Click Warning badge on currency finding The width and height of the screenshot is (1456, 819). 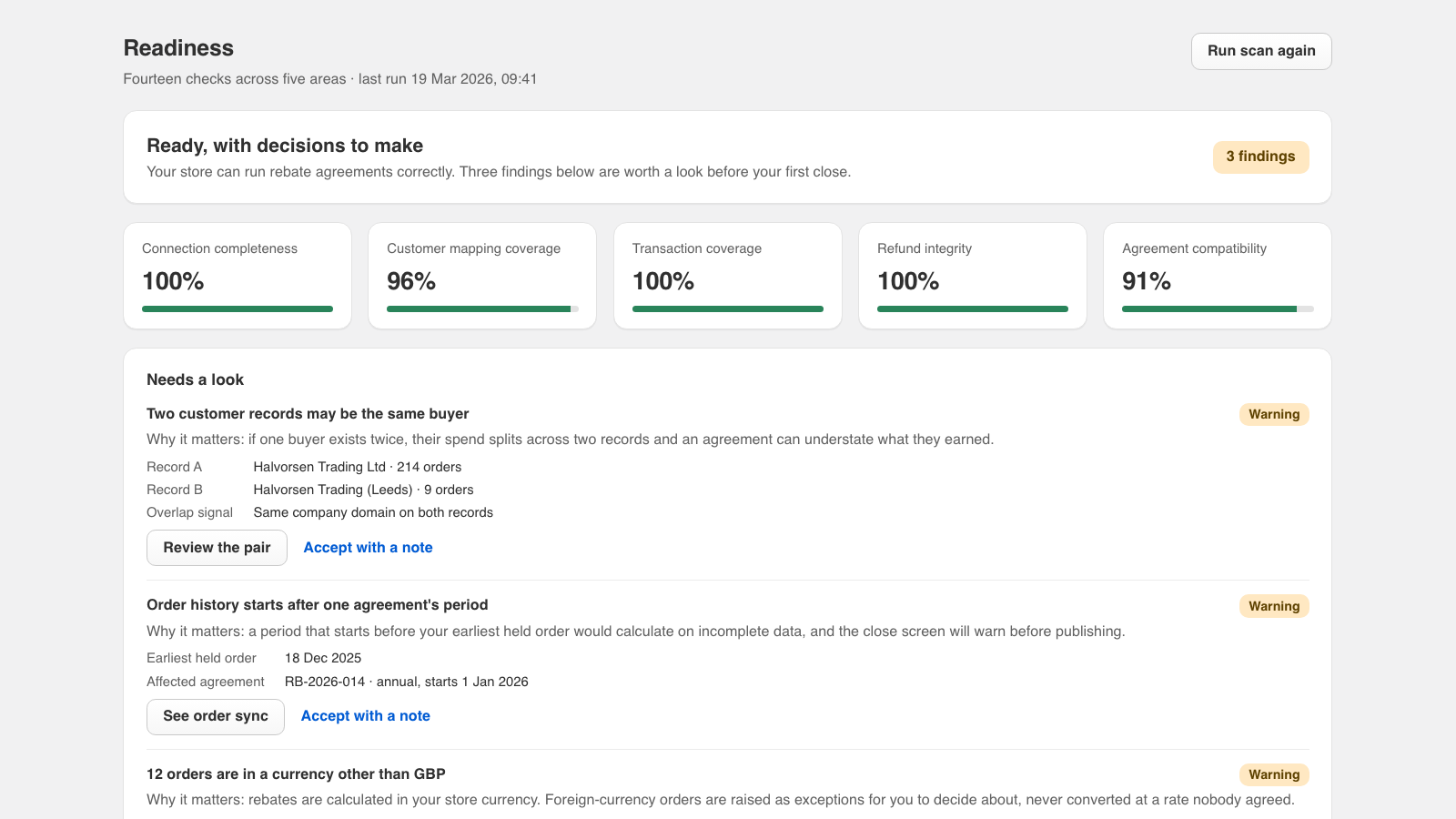(1274, 774)
